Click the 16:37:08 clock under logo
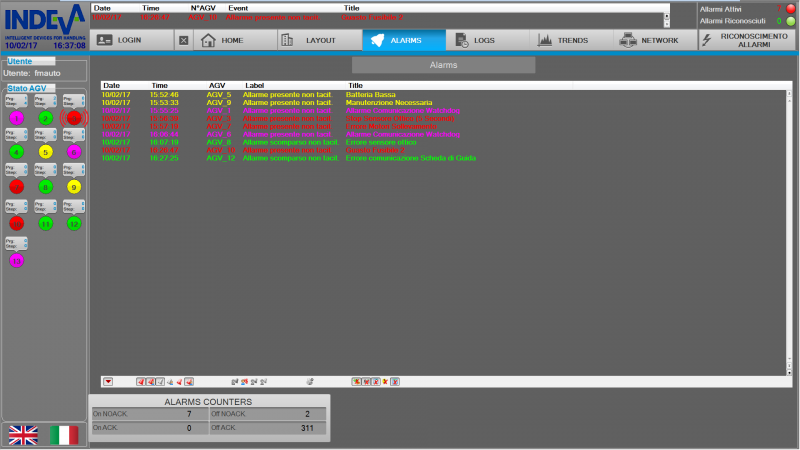 click(x=69, y=45)
